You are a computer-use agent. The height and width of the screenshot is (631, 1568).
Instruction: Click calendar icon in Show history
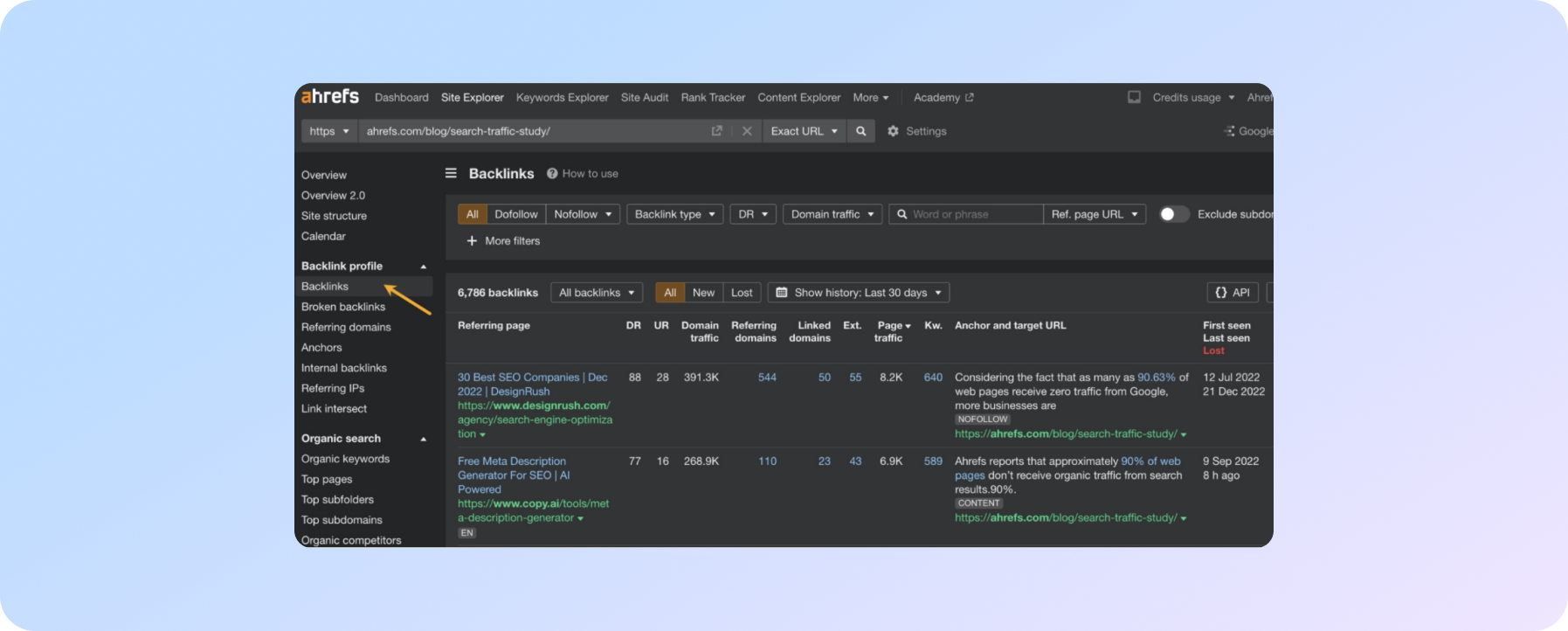782,293
